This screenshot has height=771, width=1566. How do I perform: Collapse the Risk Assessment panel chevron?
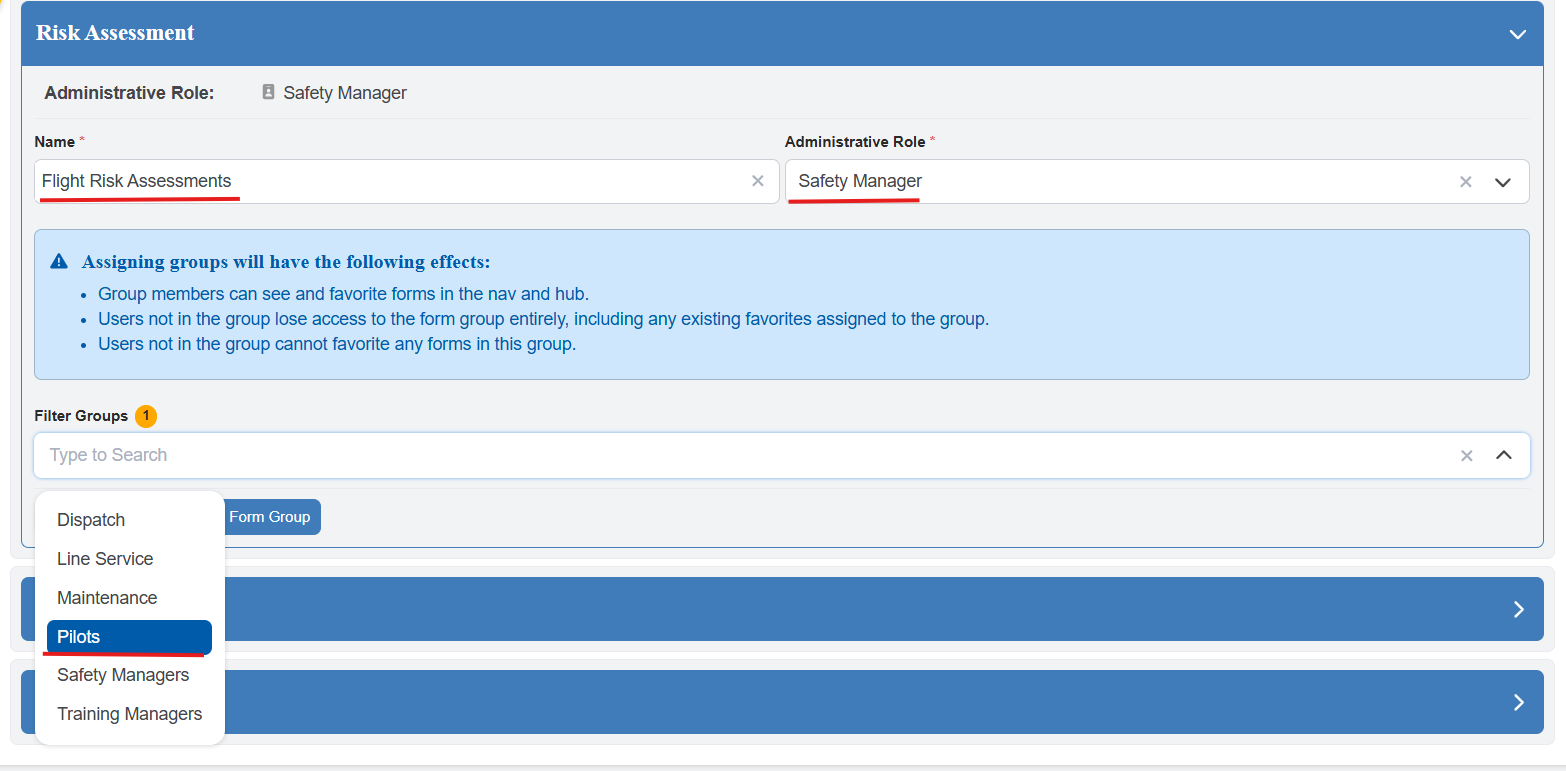pos(1517,34)
